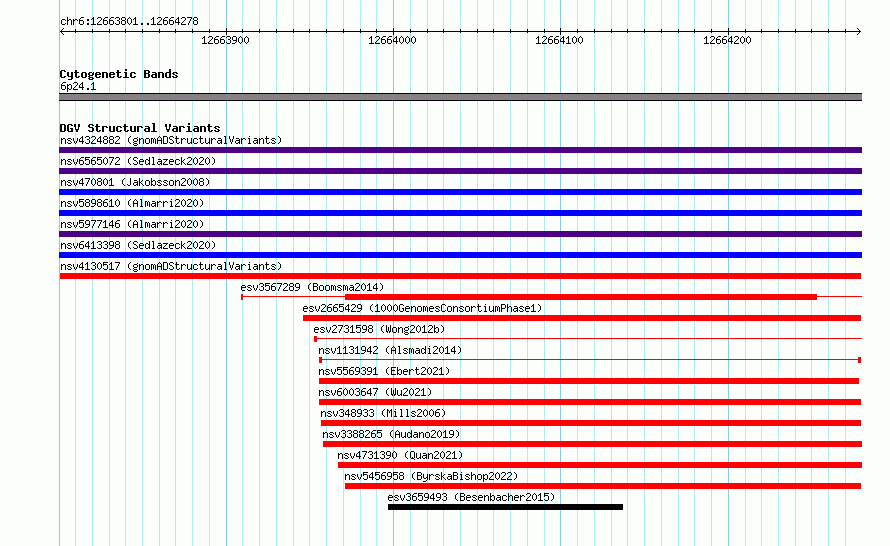Open the nsv1131942 (Alsmadi2014) label

[x=390, y=350]
